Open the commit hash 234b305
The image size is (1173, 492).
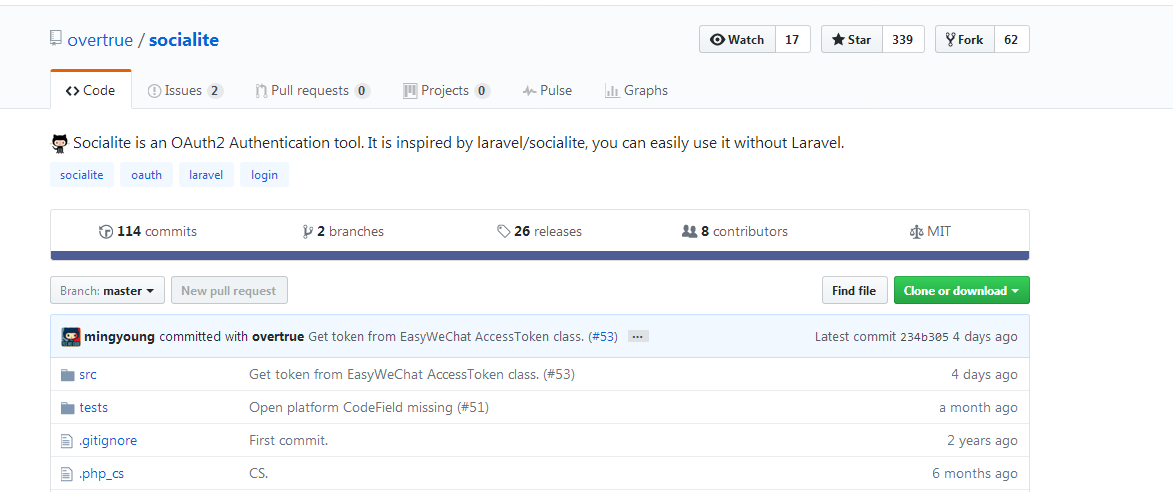click(x=924, y=336)
